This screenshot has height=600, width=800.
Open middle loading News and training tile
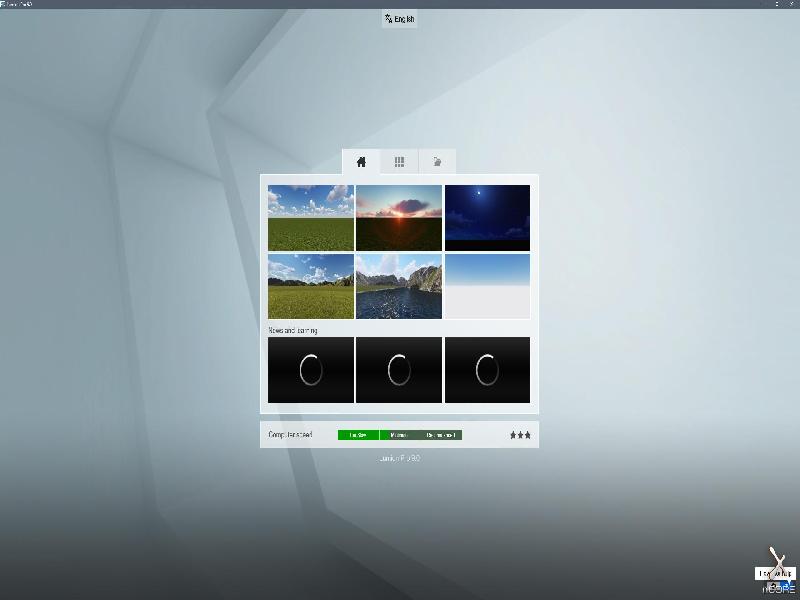click(399, 370)
